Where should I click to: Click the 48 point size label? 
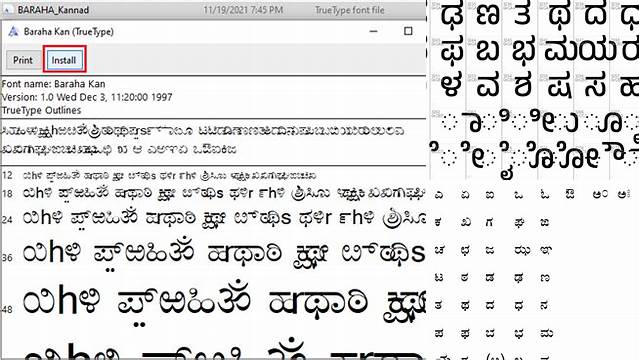point(7,309)
